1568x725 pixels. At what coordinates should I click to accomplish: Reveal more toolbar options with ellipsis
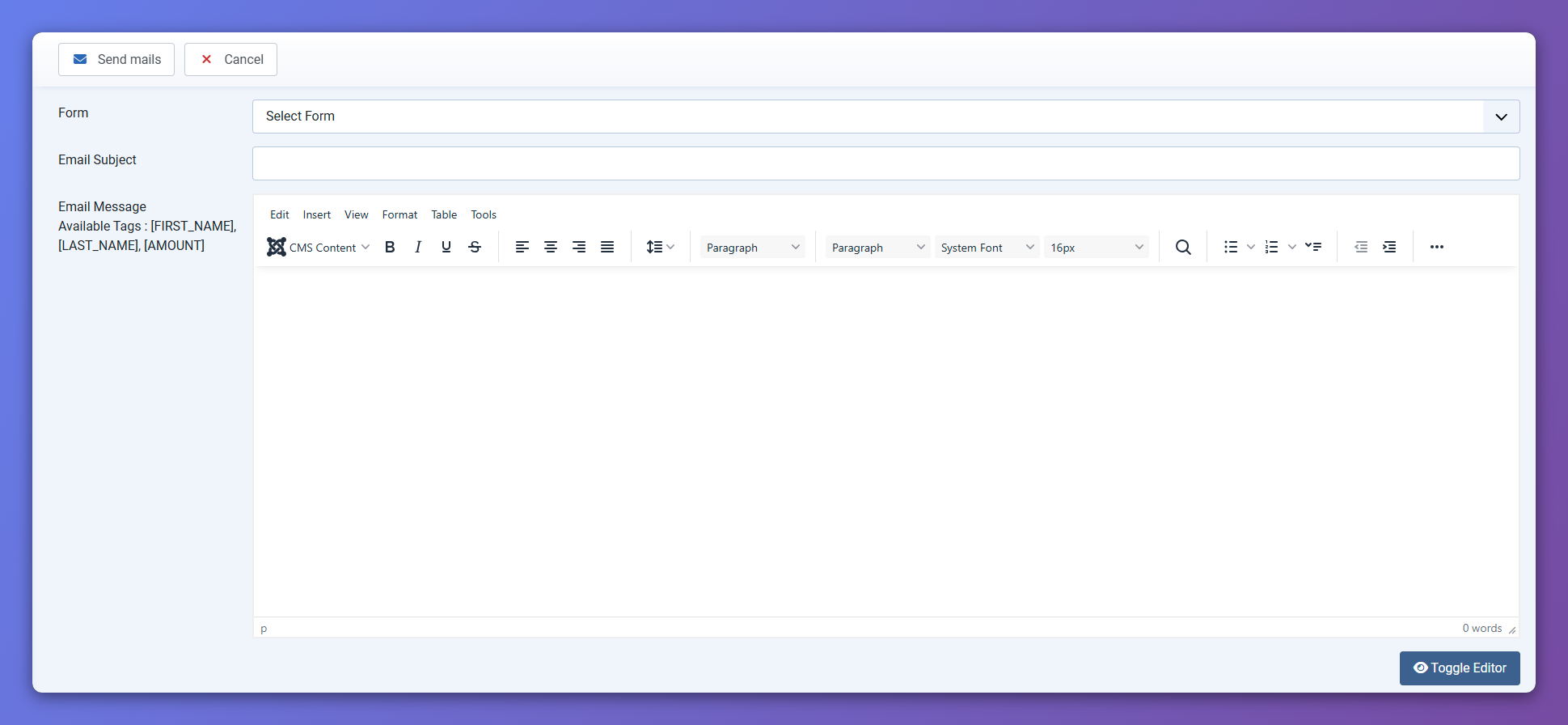click(1436, 247)
